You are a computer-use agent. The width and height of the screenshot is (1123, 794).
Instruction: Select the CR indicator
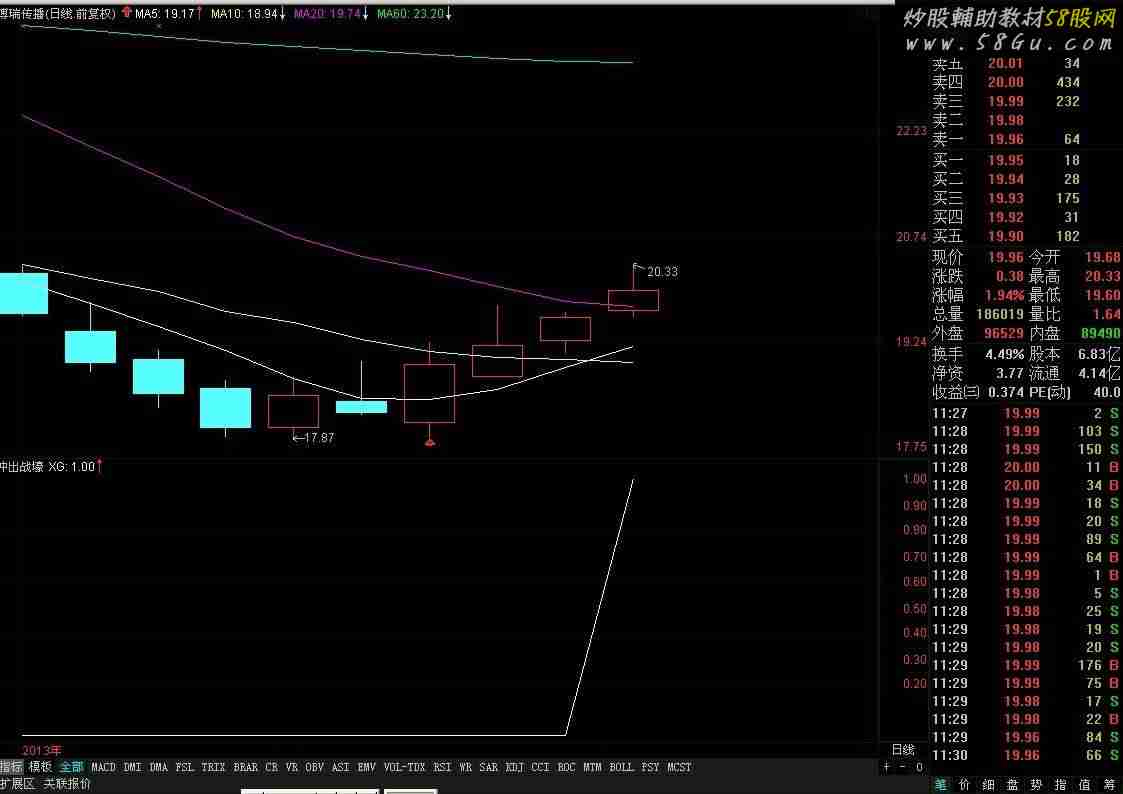click(271, 767)
